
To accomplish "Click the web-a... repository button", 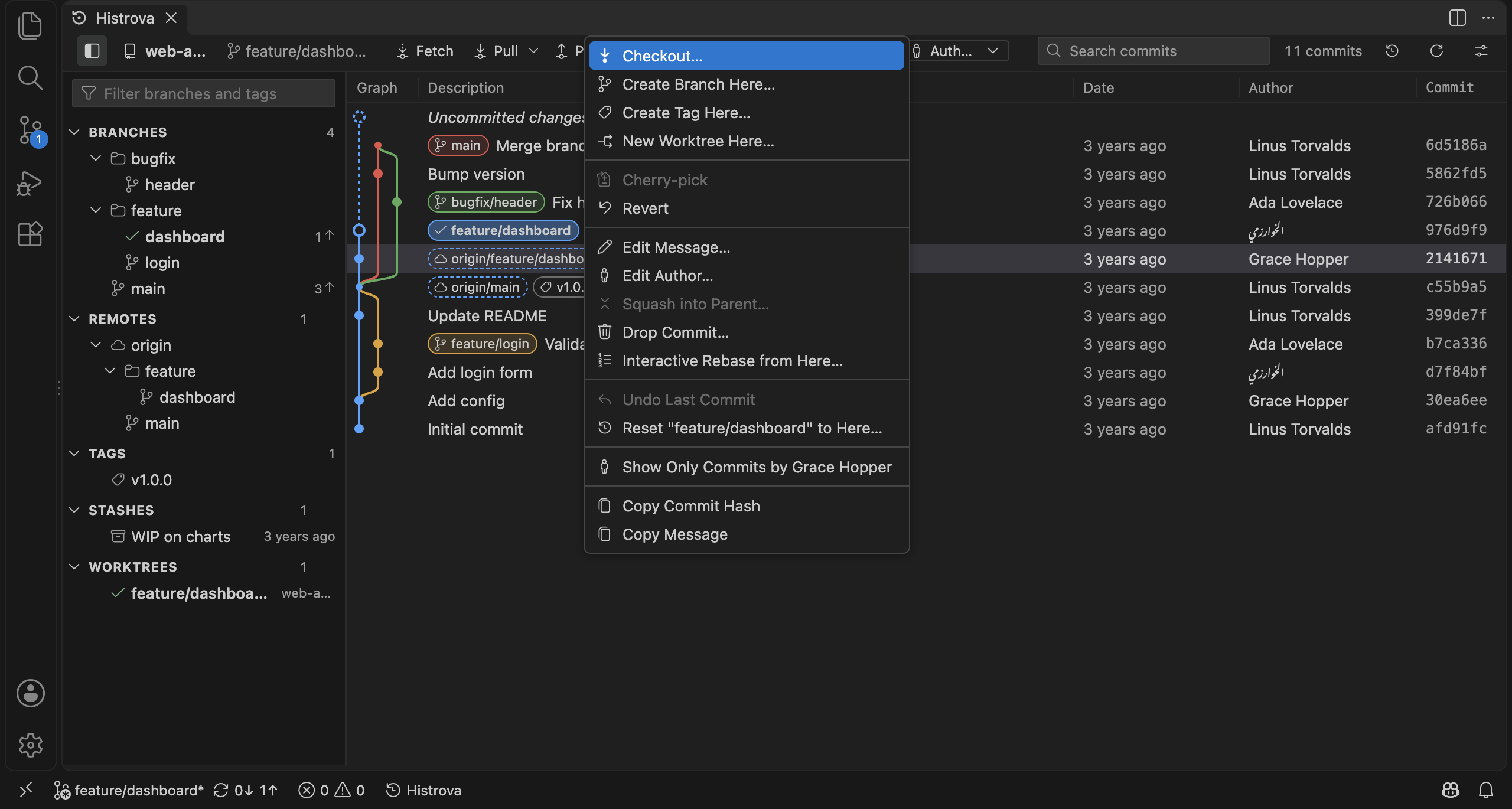I will [164, 51].
